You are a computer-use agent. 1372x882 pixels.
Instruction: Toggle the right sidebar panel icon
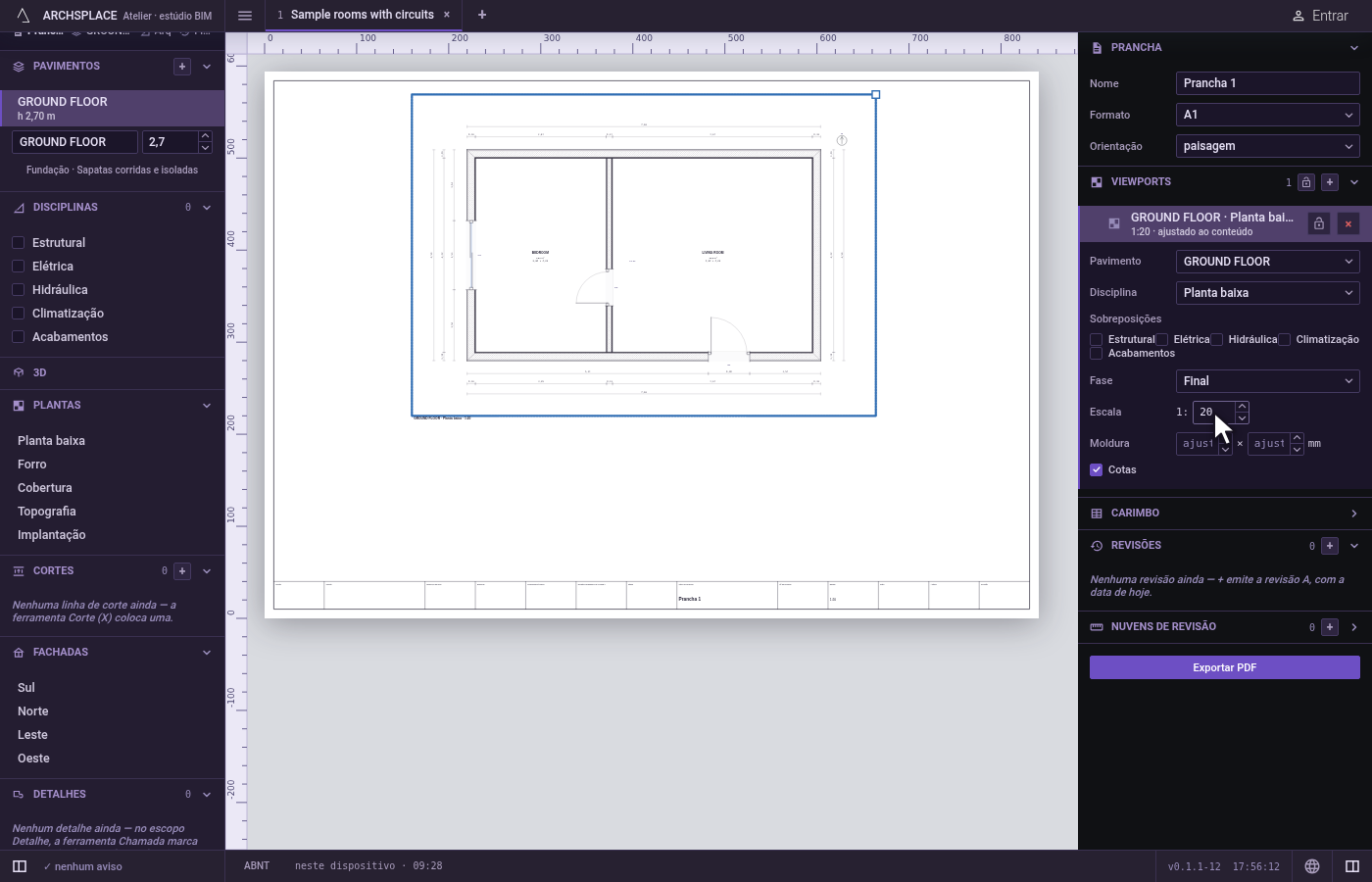tap(1351, 865)
